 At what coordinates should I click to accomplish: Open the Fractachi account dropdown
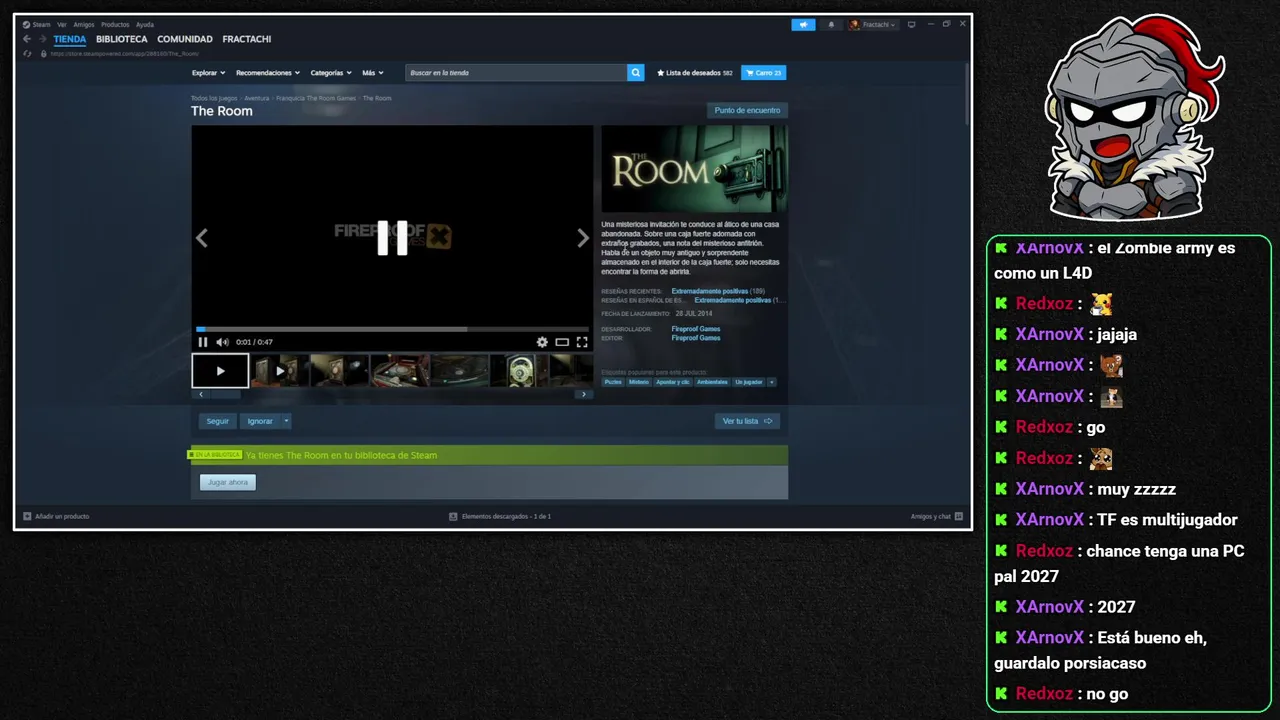pos(873,24)
